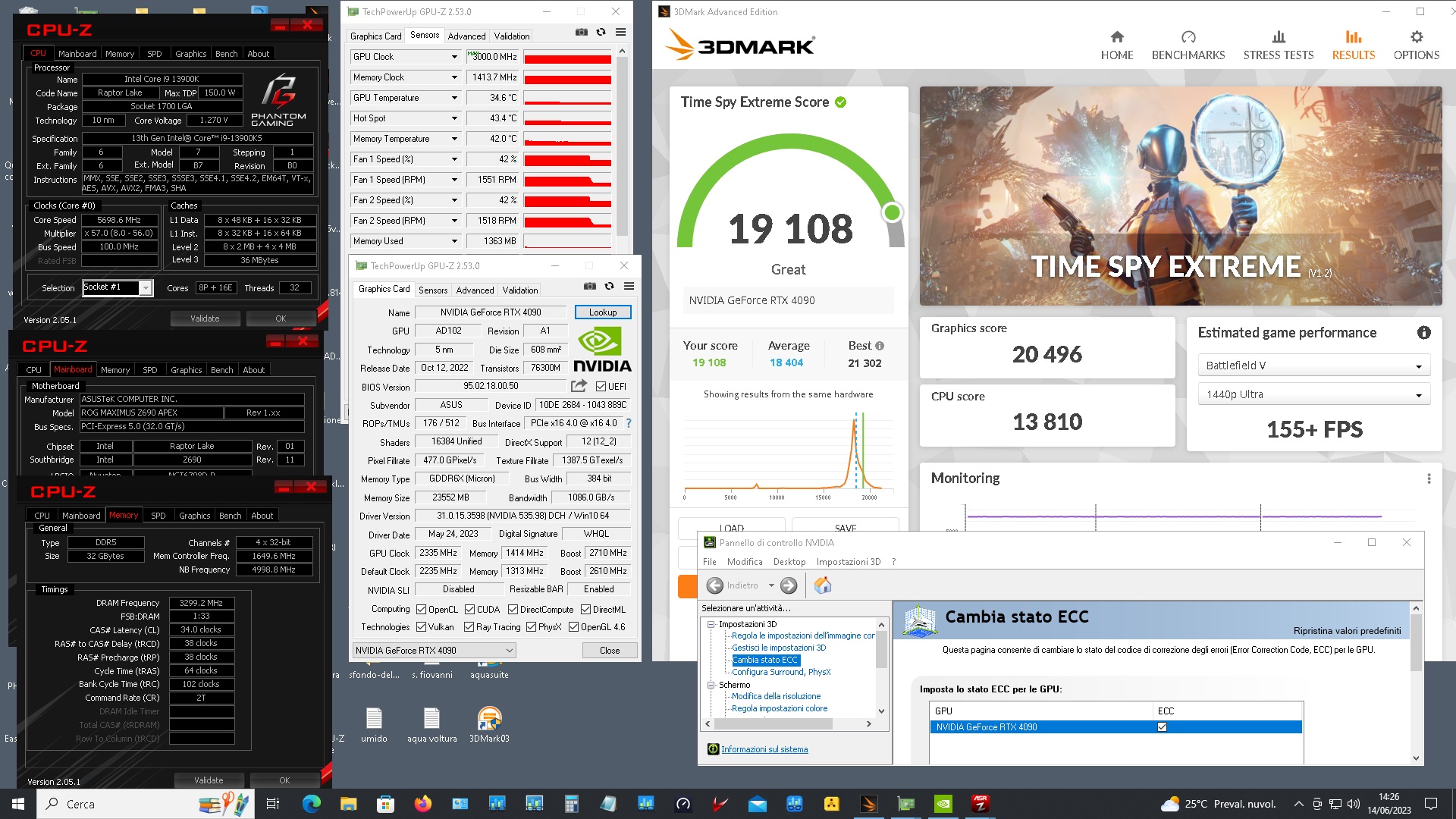This screenshot has width=1456, height=819.
Task: Open Modifica menu in NVIDIA Control Panel
Action: 745,562
